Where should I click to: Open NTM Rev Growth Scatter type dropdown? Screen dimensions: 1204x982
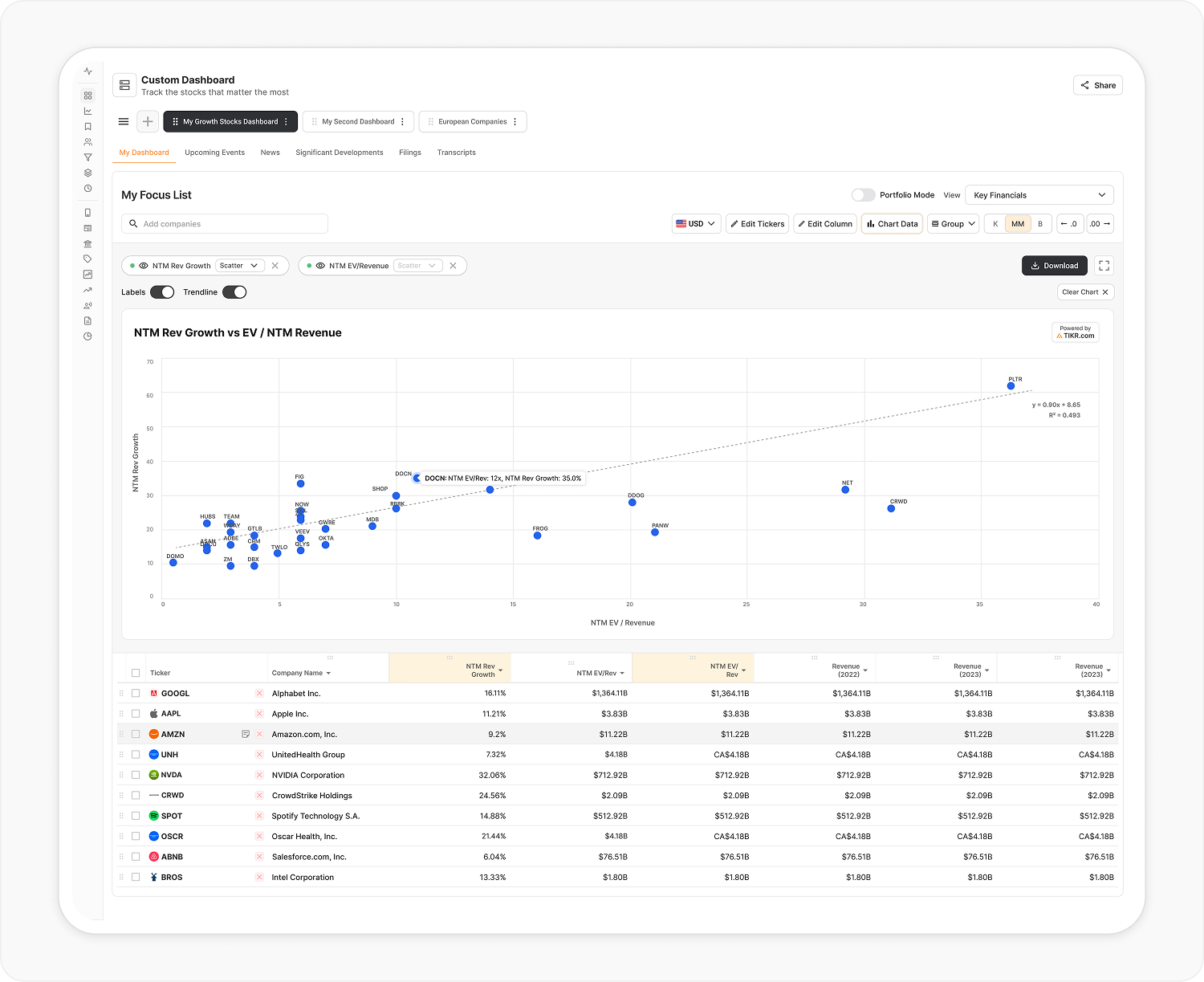click(240, 266)
